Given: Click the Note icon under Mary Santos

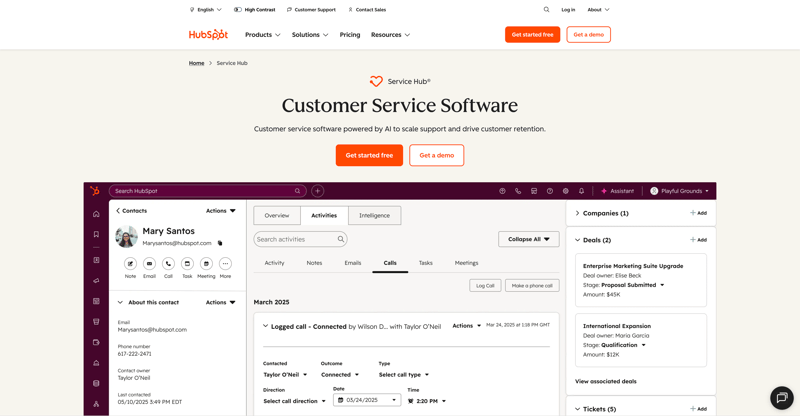Looking at the screenshot, I should pos(130,263).
